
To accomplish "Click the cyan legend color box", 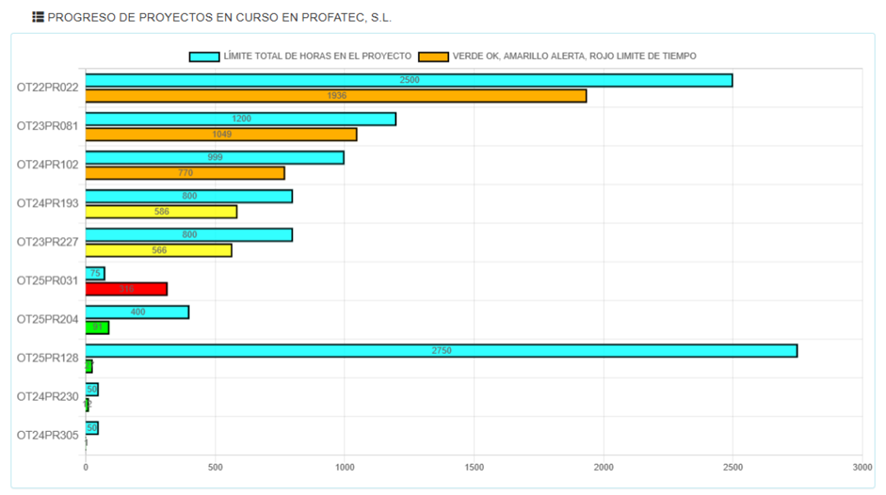I will tap(204, 56).
